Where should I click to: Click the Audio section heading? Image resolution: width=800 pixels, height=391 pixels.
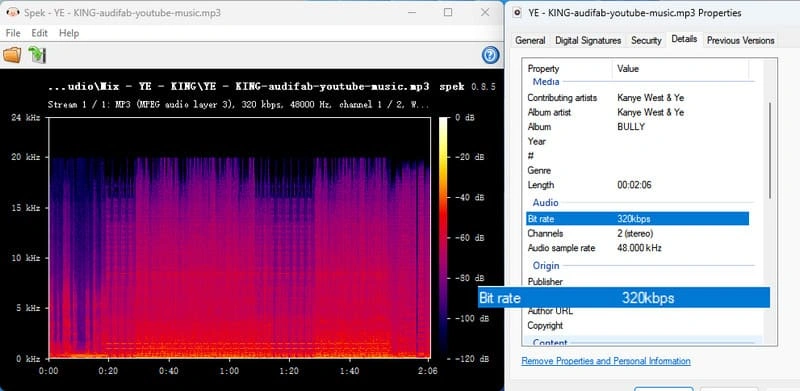545,203
